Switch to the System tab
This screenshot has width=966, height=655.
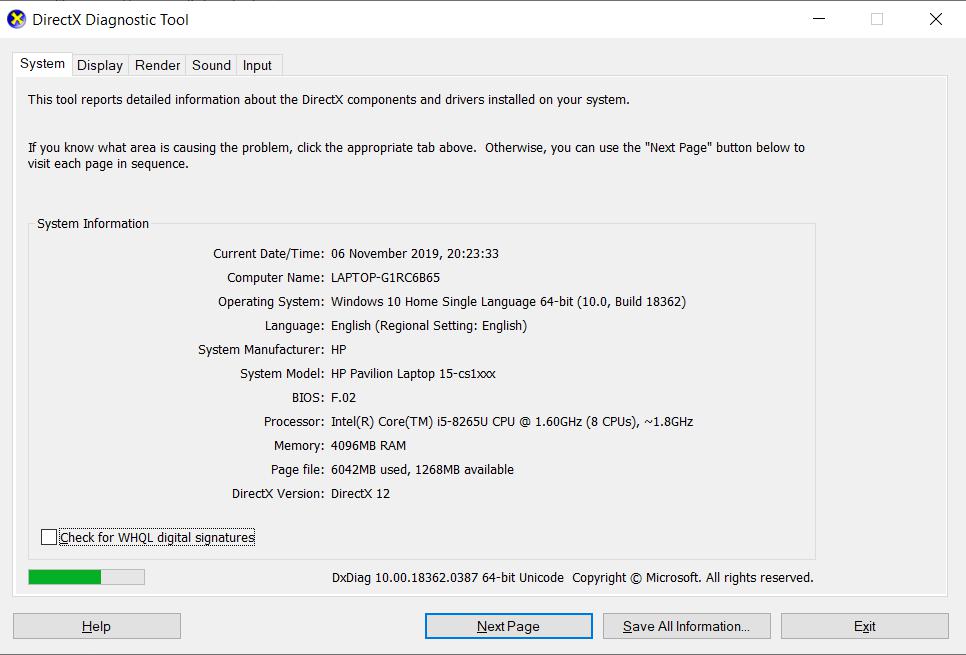click(42, 64)
